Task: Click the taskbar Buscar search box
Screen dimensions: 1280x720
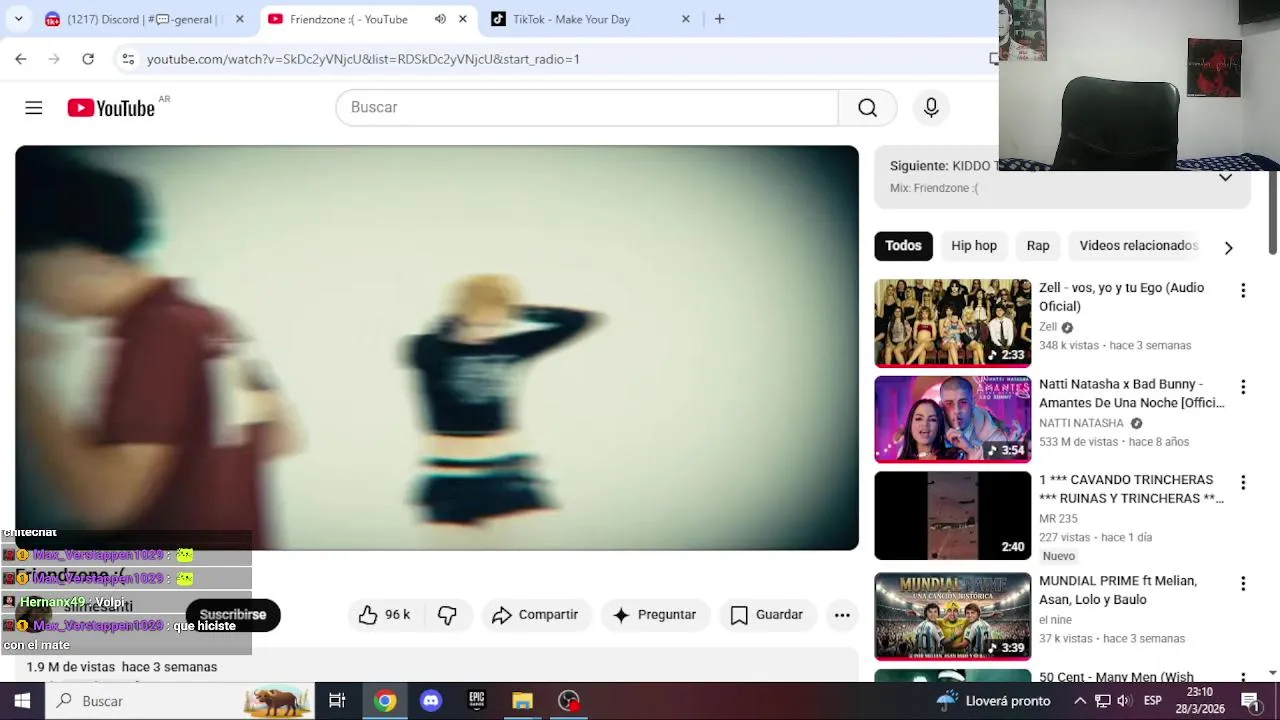Action: pos(180,701)
